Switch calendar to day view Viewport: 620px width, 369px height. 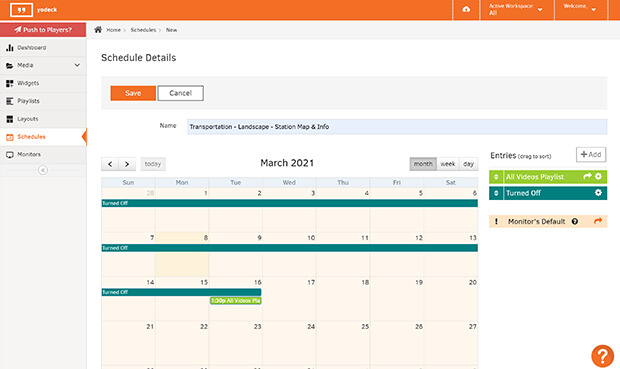[469, 164]
